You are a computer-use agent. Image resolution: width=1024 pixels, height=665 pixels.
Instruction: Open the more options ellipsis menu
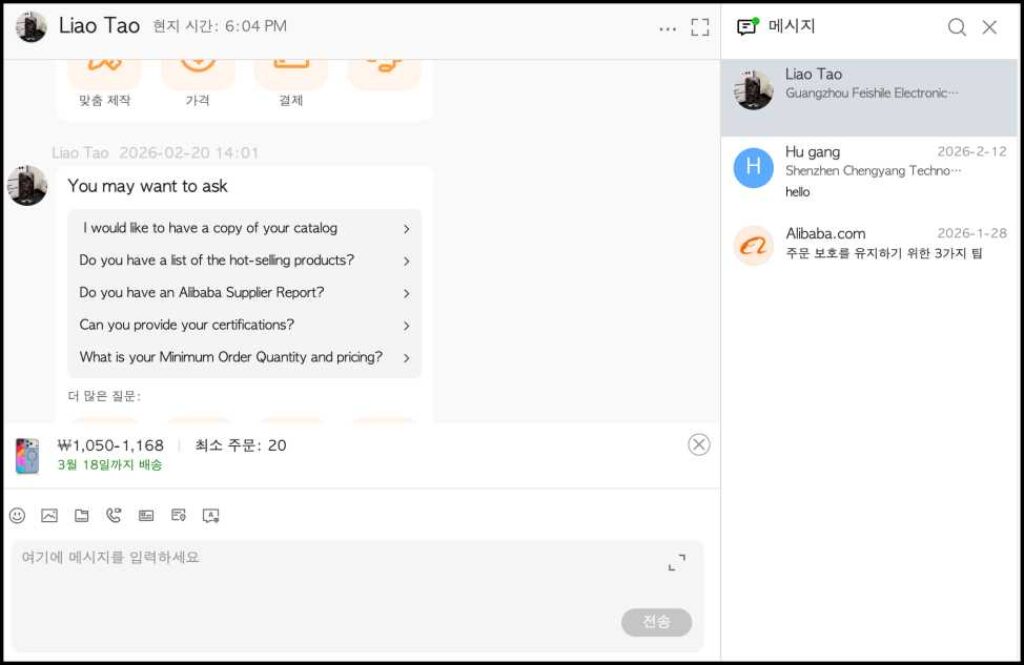tap(667, 29)
